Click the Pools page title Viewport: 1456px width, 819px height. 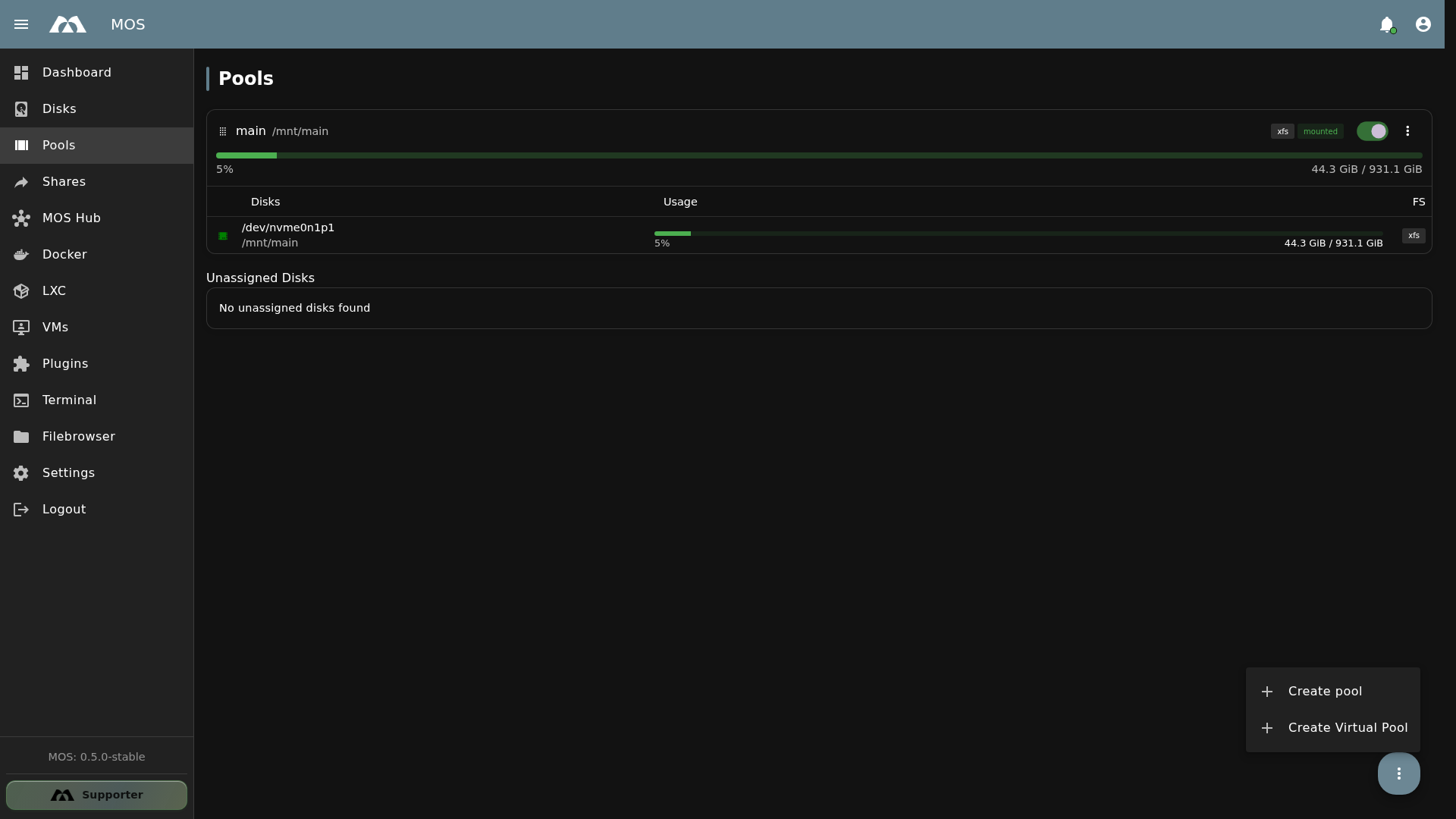click(246, 79)
